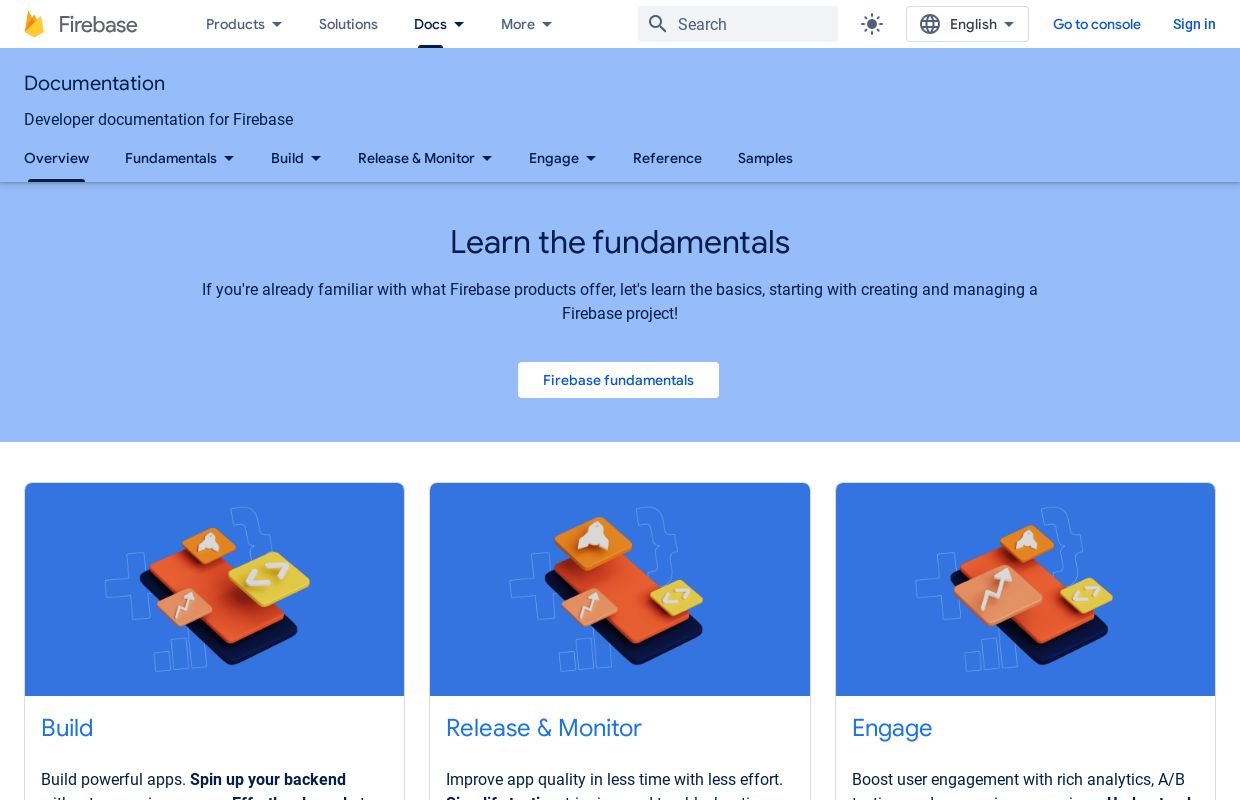1240x800 pixels.
Task: Click the search magnifier icon
Action: [657, 24]
